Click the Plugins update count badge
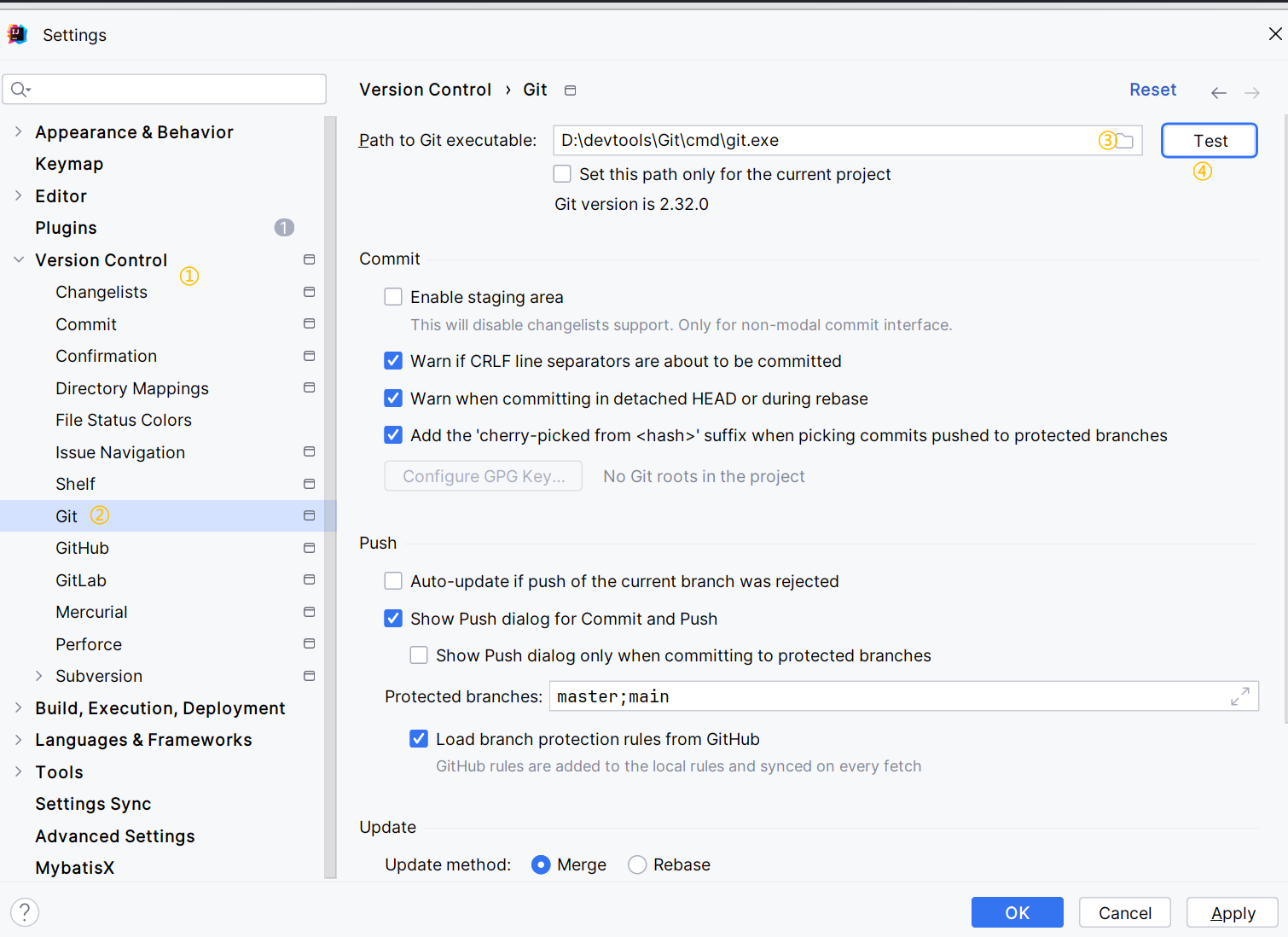This screenshot has height=937, width=1288. pyautogui.click(x=284, y=227)
